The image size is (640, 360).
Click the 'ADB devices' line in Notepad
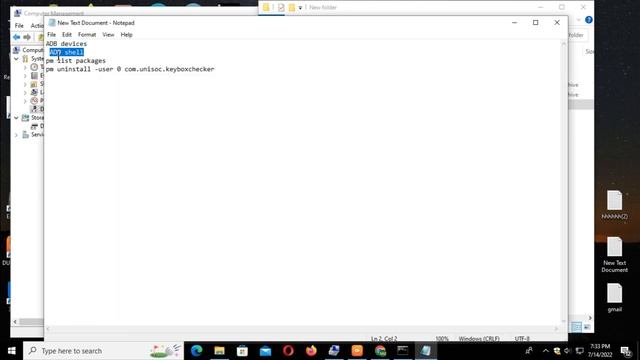[x=67, y=44]
